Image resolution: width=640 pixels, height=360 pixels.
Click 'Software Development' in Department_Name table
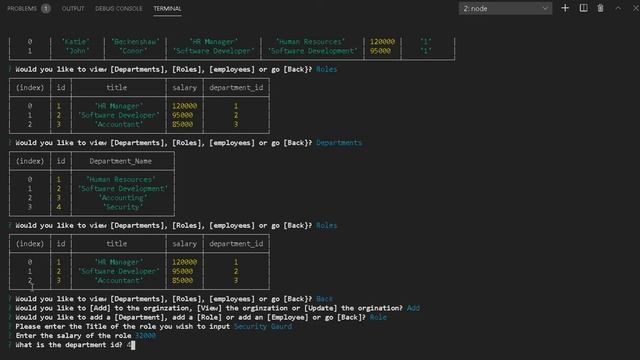(x=123, y=189)
